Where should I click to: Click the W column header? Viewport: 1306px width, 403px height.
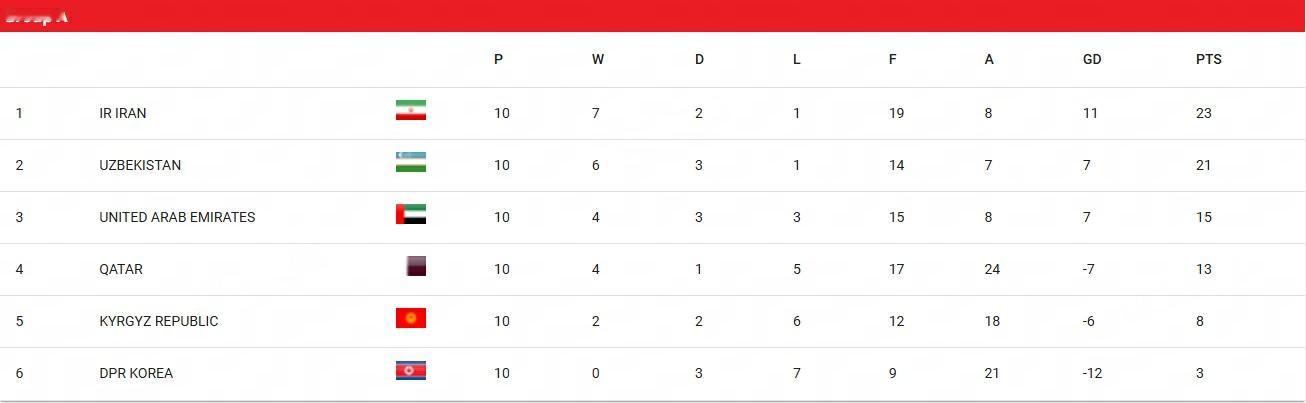tap(598, 59)
